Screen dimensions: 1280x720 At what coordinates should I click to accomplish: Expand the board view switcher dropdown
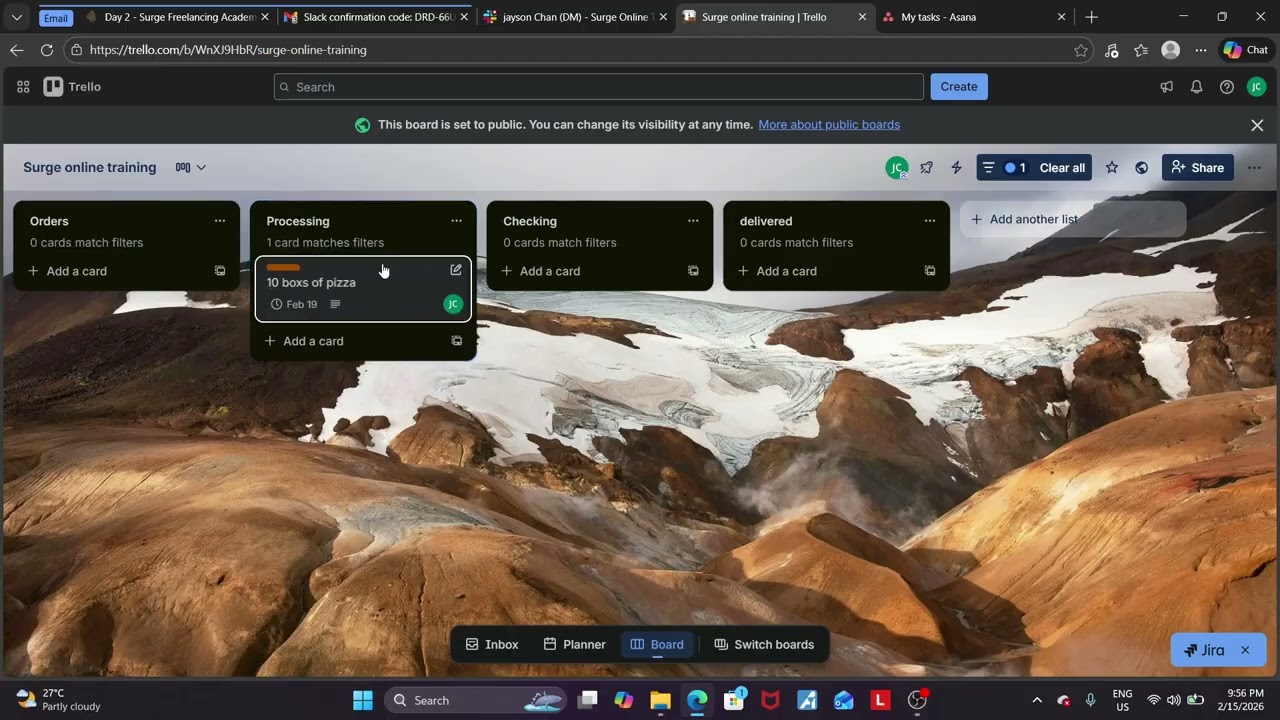191,168
